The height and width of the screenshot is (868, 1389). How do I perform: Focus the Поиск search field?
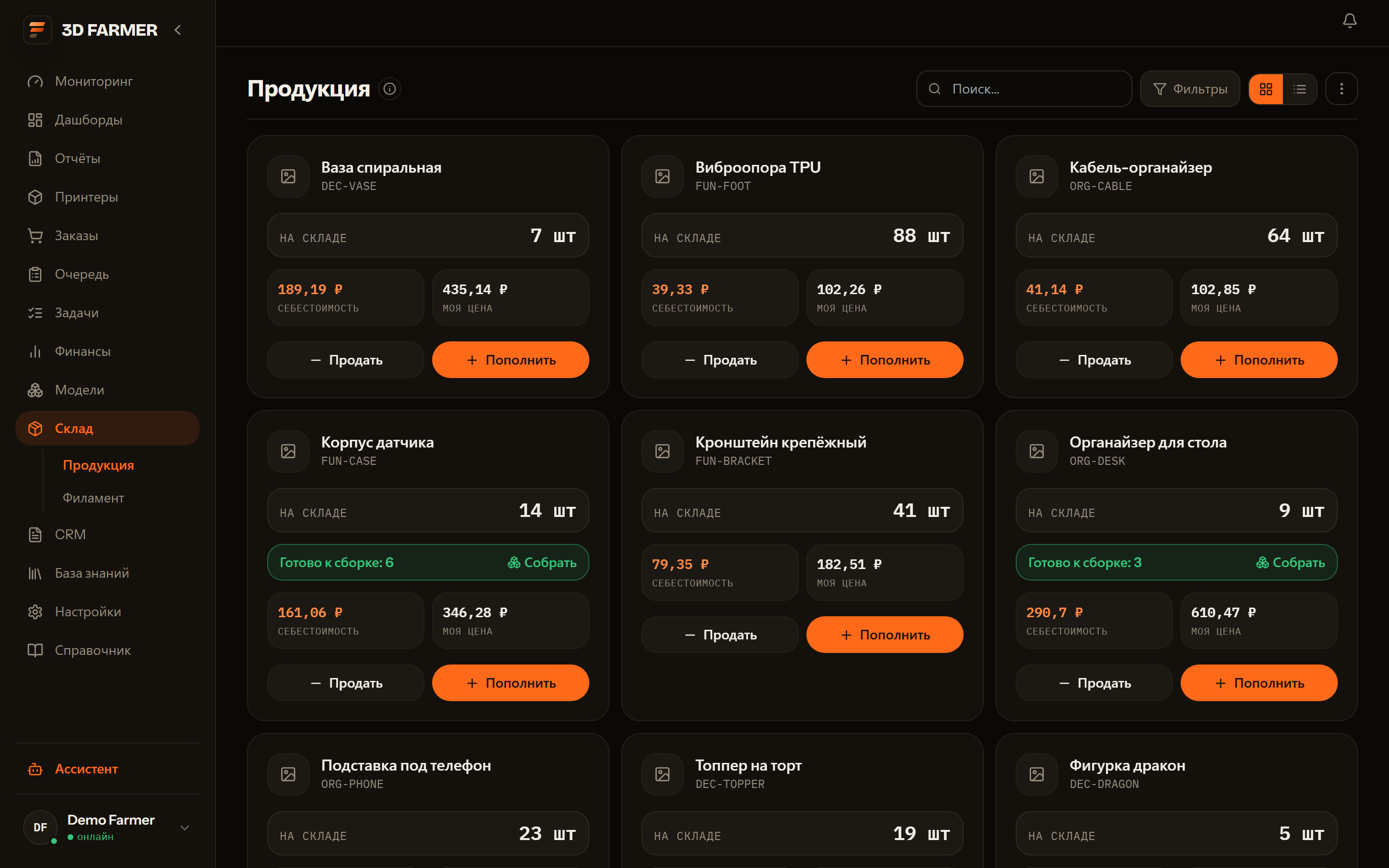coord(1024,89)
